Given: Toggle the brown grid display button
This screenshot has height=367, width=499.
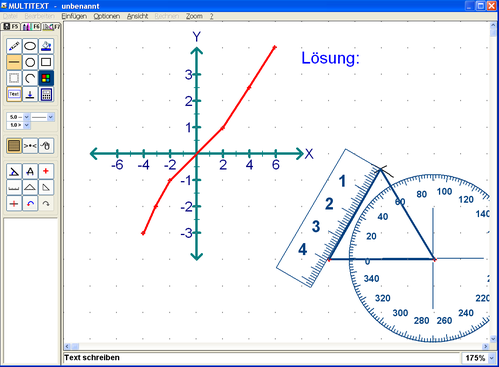Looking at the screenshot, I should point(14,146).
